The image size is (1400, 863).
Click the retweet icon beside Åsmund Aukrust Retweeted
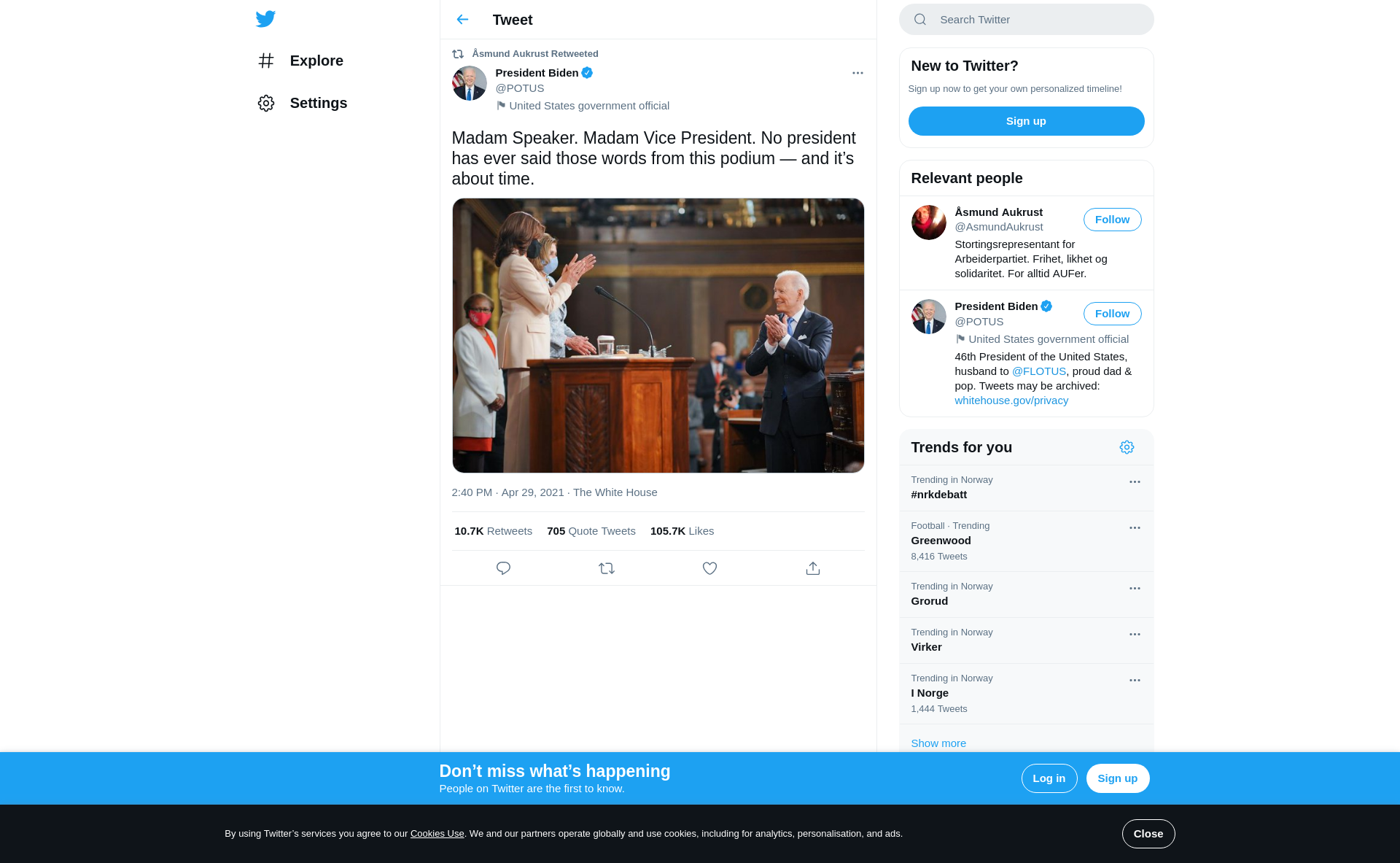coord(458,54)
